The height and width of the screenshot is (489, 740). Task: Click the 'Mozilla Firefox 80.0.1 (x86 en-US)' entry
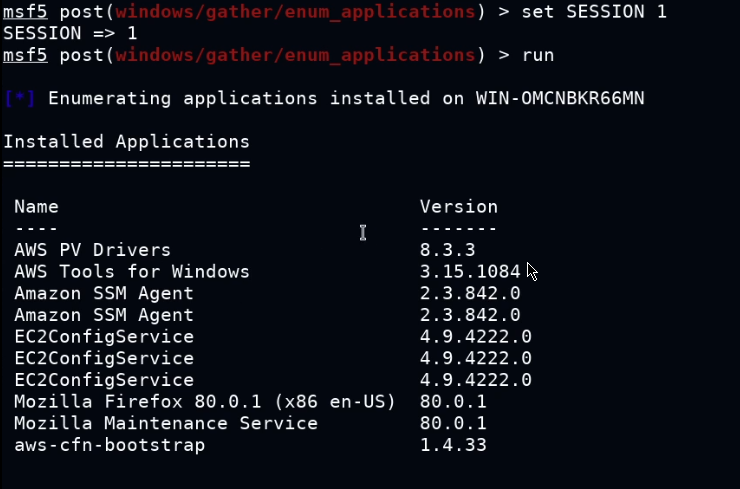coord(204,402)
